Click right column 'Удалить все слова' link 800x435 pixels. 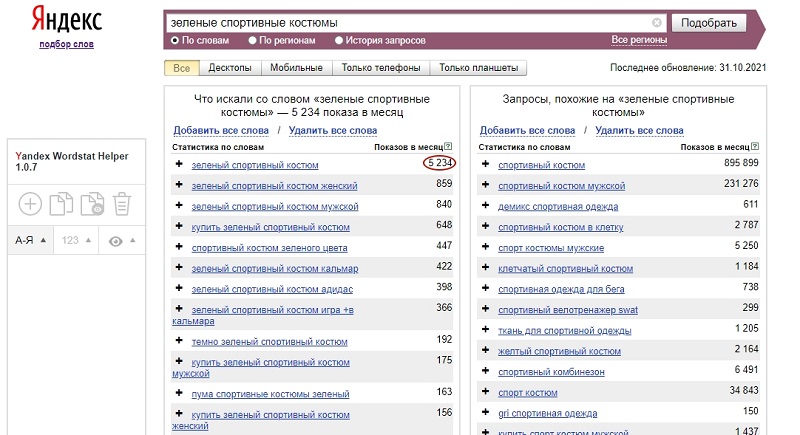[639, 130]
